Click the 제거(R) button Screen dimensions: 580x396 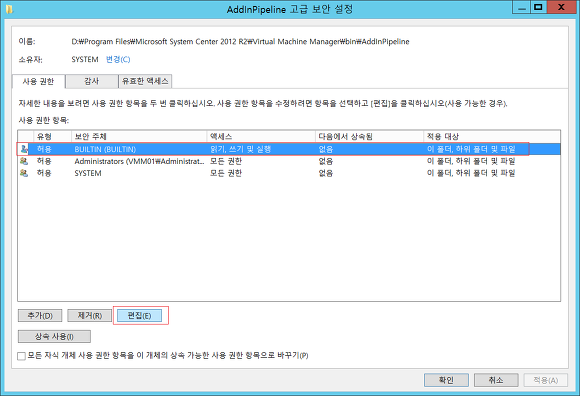pos(90,315)
